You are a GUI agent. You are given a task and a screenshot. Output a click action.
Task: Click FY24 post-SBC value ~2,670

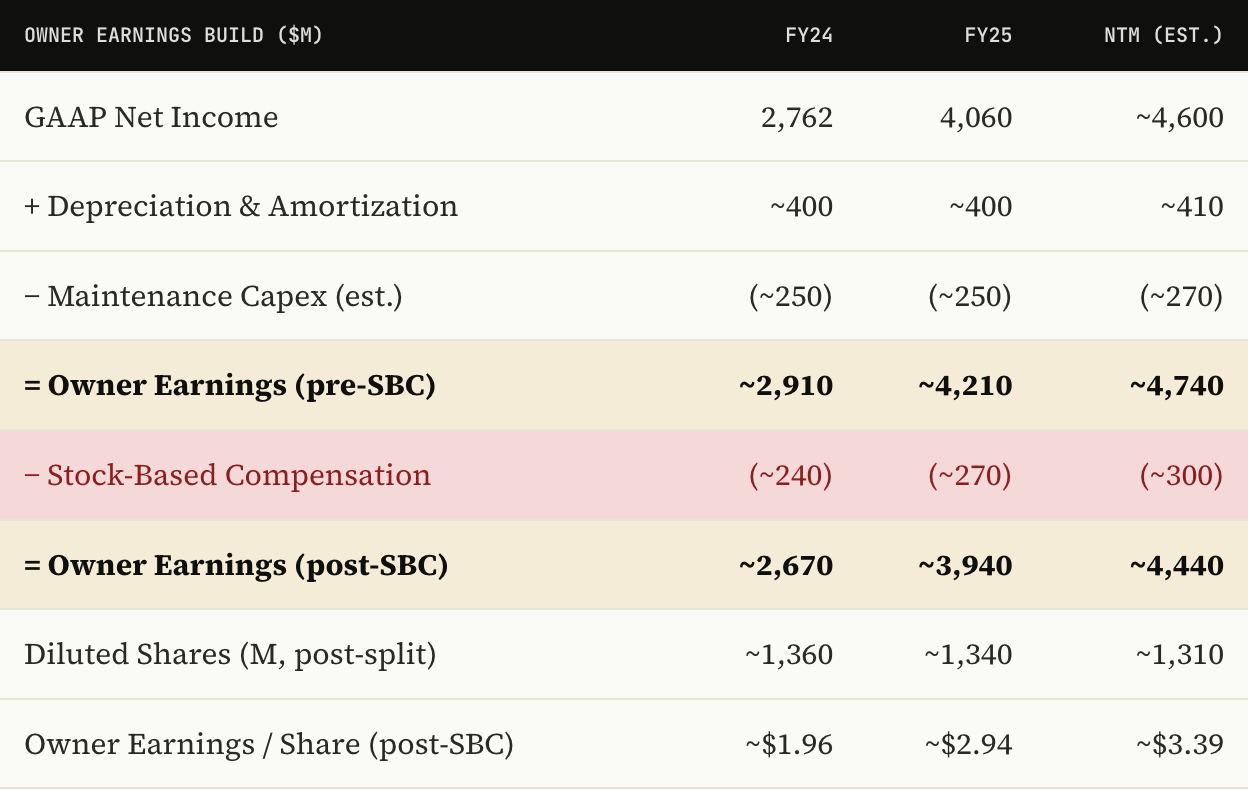pyautogui.click(x=786, y=565)
